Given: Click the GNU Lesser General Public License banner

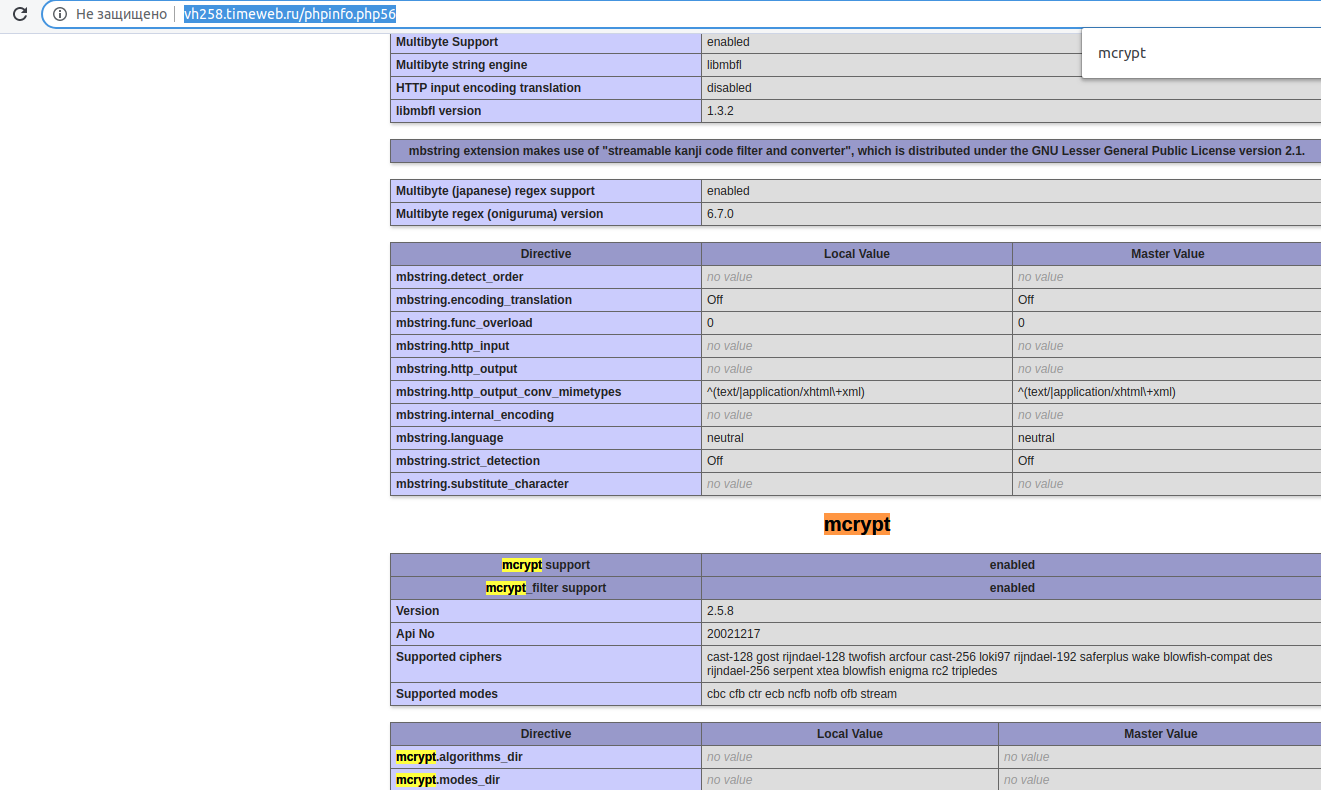Looking at the screenshot, I should (856, 150).
